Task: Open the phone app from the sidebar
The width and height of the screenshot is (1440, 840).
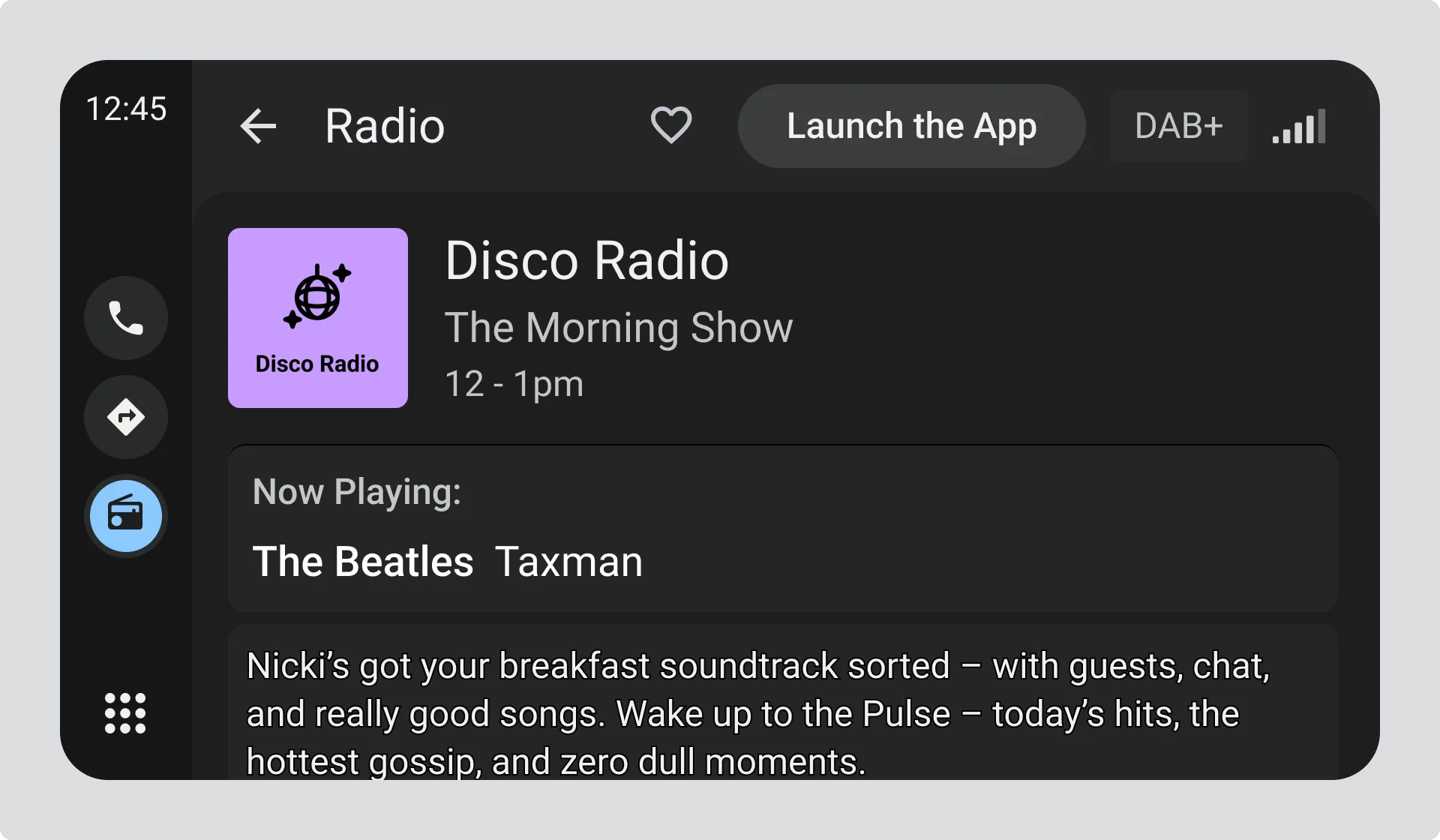Action: [126, 318]
